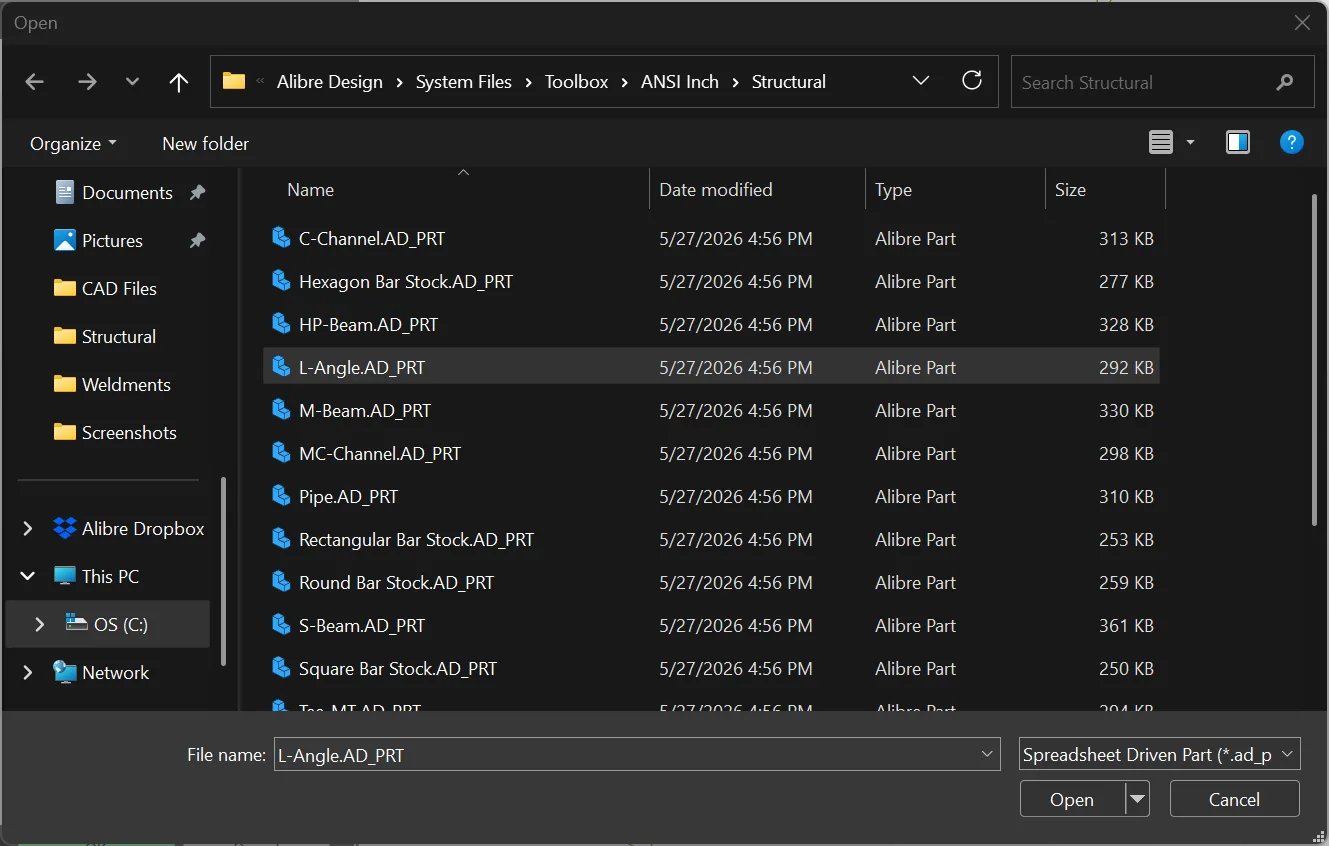The image size is (1329, 846).
Task: Open the recent locations chevron
Action: click(x=132, y=82)
